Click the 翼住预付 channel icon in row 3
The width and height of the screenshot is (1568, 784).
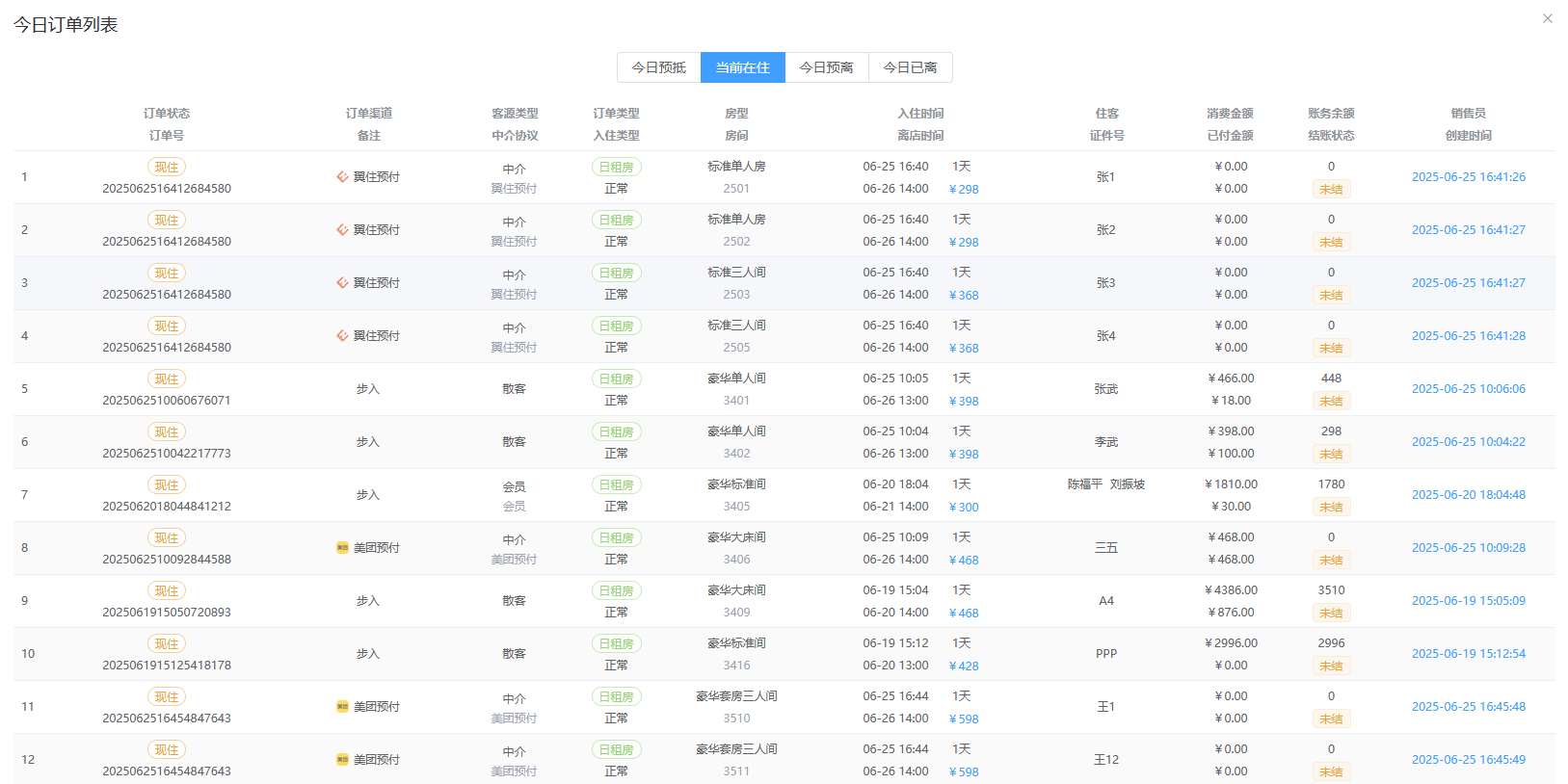(x=342, y=283)
